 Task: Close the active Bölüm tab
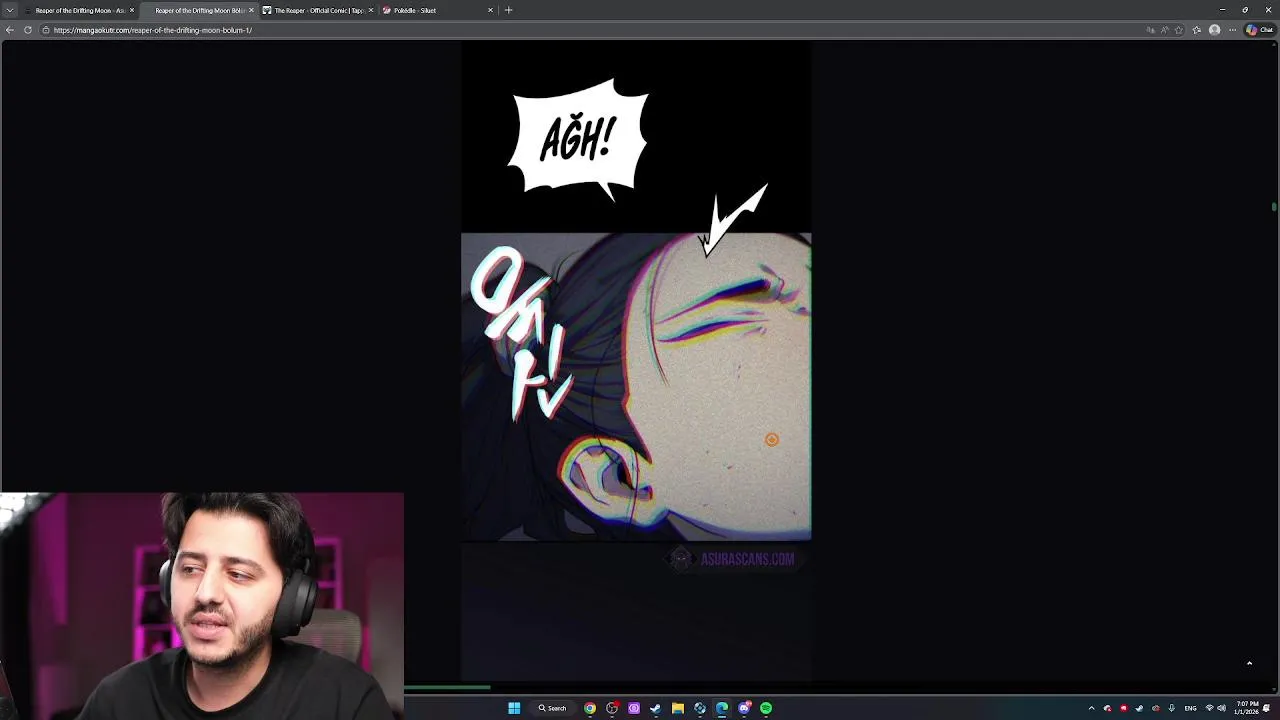pos(251,10)
